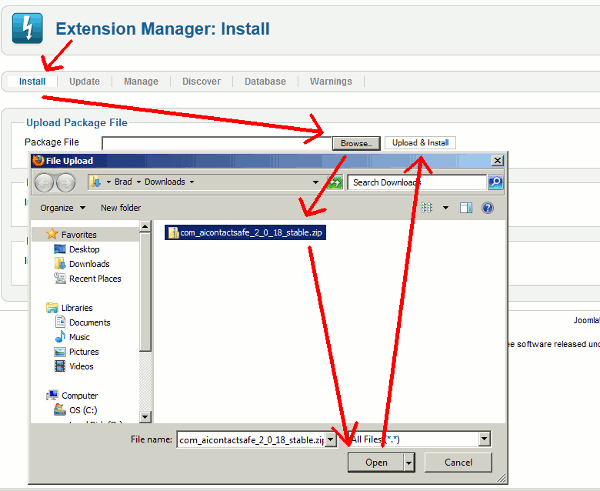This screenshot has height=491, width=600.
Task: Expand the folder dropdown before Brad
Action: click(109, 182)
